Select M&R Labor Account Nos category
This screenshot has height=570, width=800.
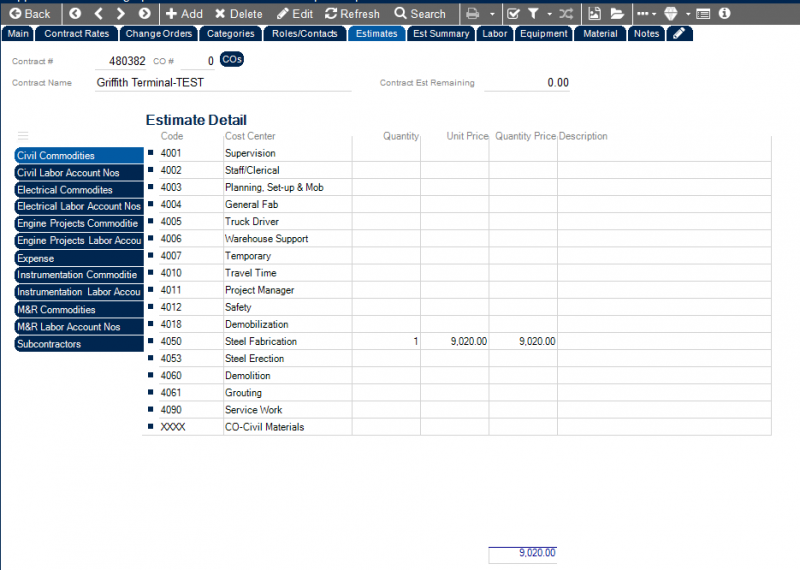tap(79, 327)
